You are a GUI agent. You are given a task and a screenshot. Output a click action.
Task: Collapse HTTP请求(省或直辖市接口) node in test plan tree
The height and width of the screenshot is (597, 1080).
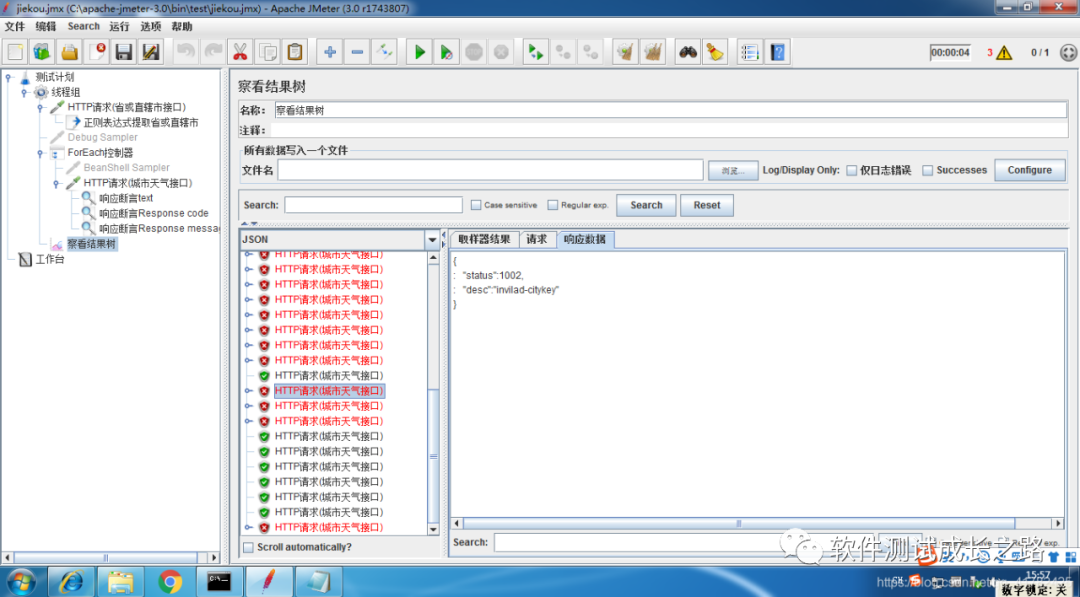(40, 107)
